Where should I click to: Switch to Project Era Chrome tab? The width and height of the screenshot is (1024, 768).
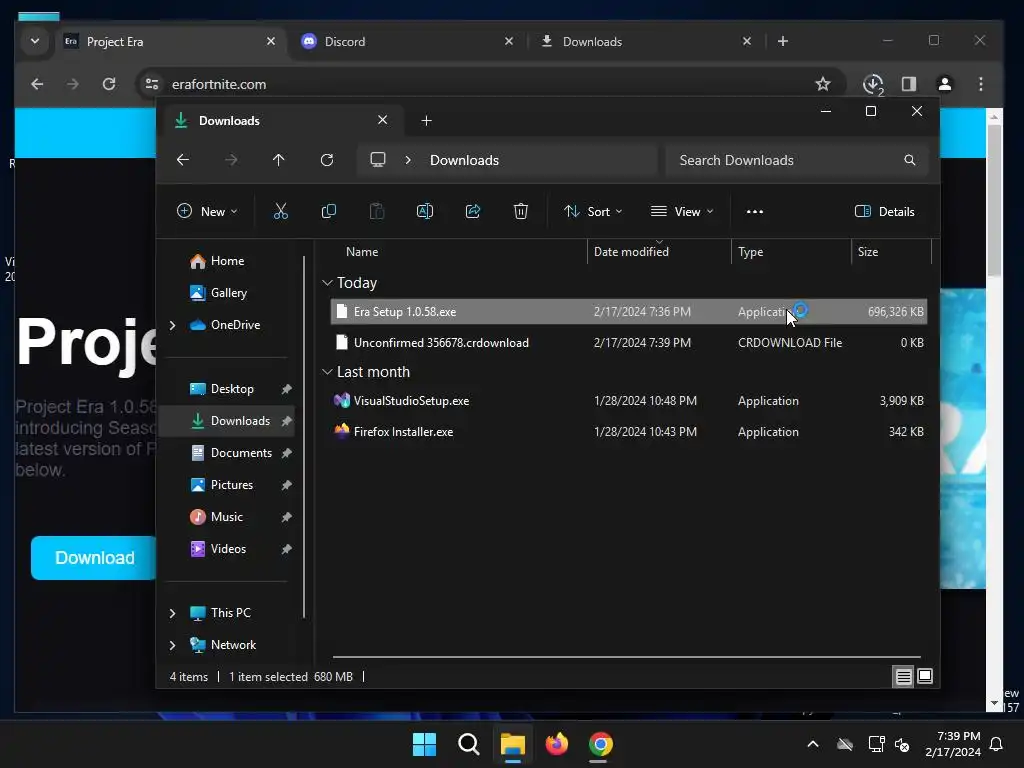pyautogui.click(x=170, y=41)
